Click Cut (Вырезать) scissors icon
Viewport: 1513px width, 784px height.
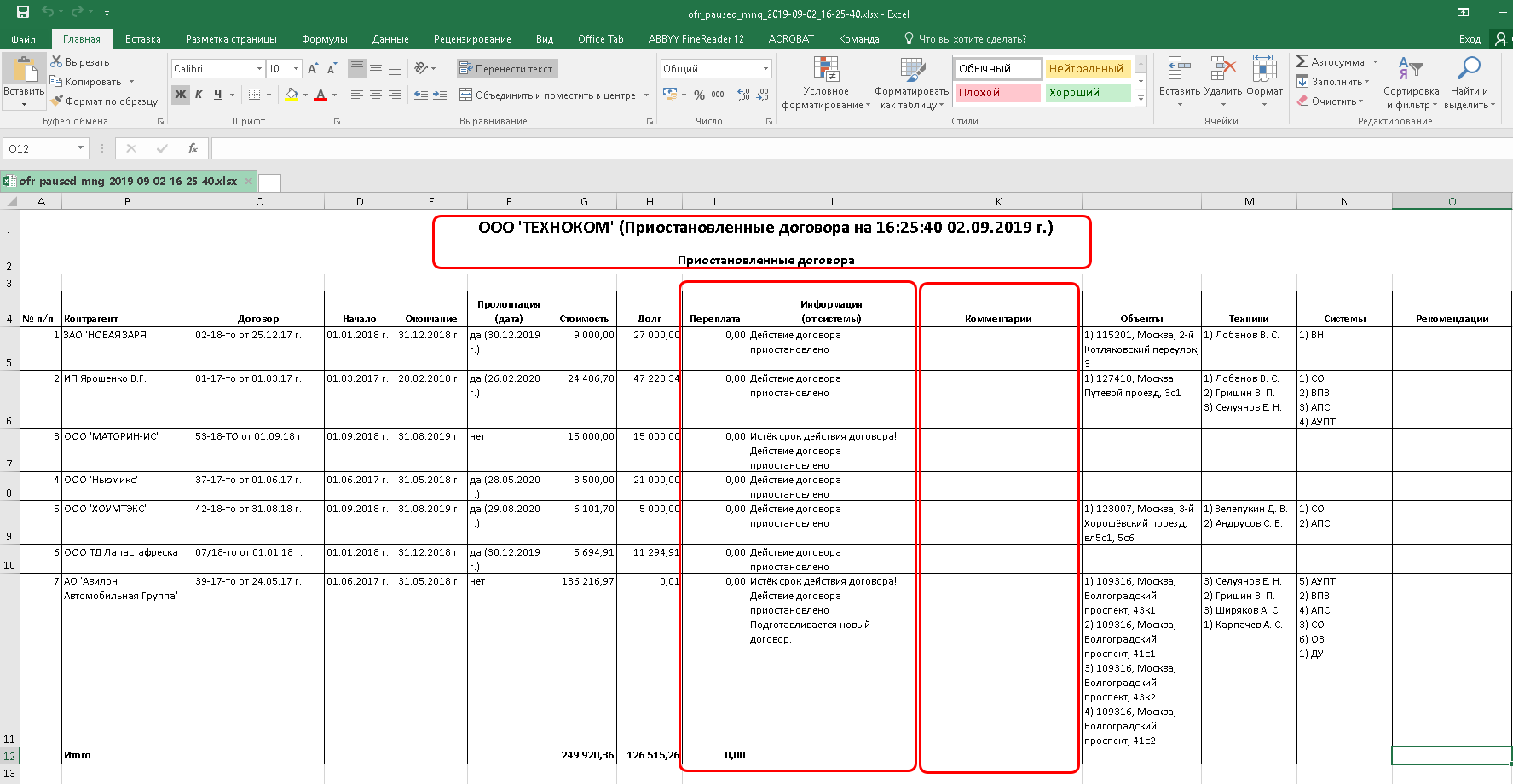tap(56, 61)
